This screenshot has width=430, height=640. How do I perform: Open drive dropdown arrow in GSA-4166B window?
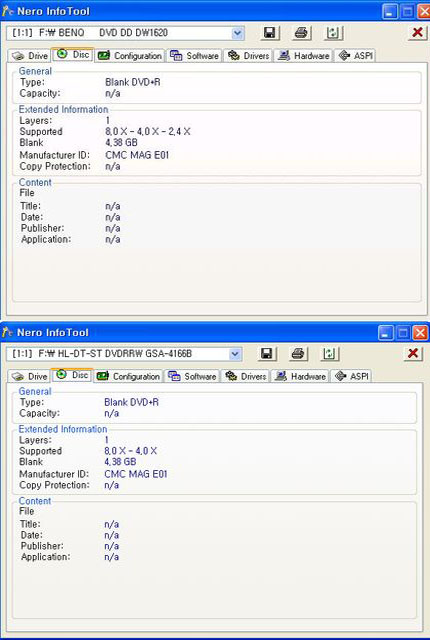click(235, 354)
